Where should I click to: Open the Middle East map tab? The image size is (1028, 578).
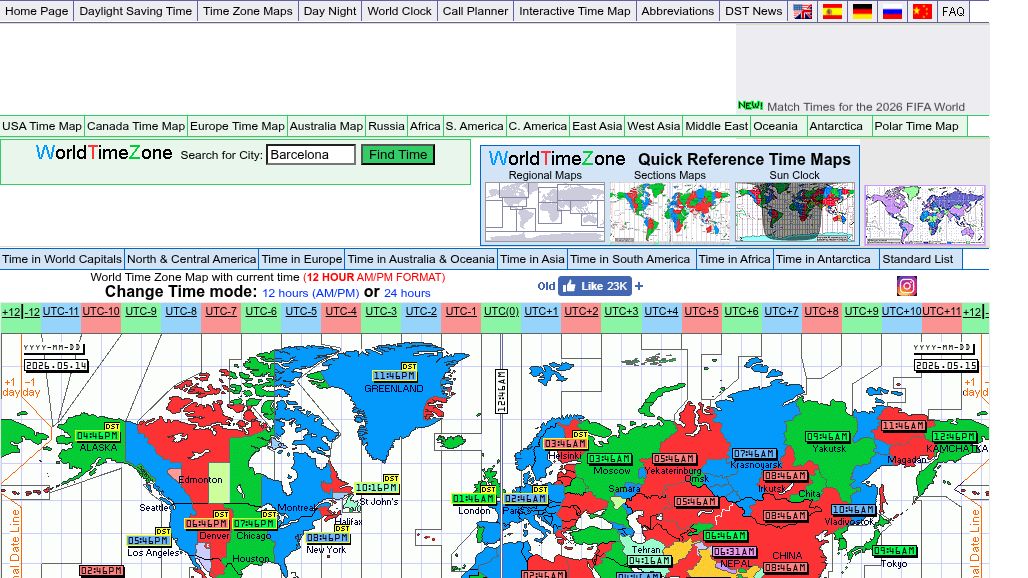pyautogui.click(x=716, y=126)
